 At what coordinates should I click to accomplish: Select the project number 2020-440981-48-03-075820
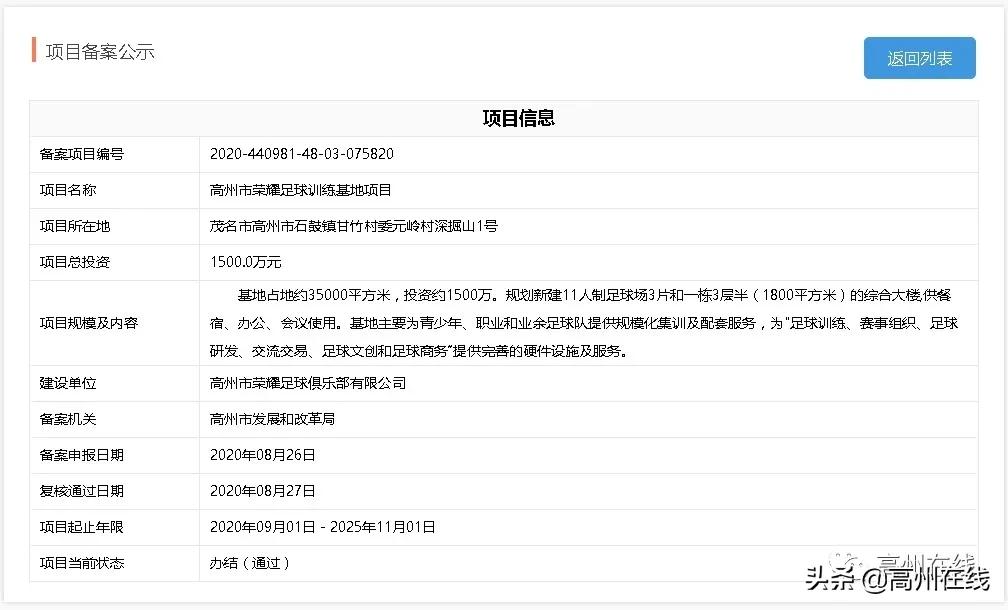pyautogui.click(x=302, y=154)
